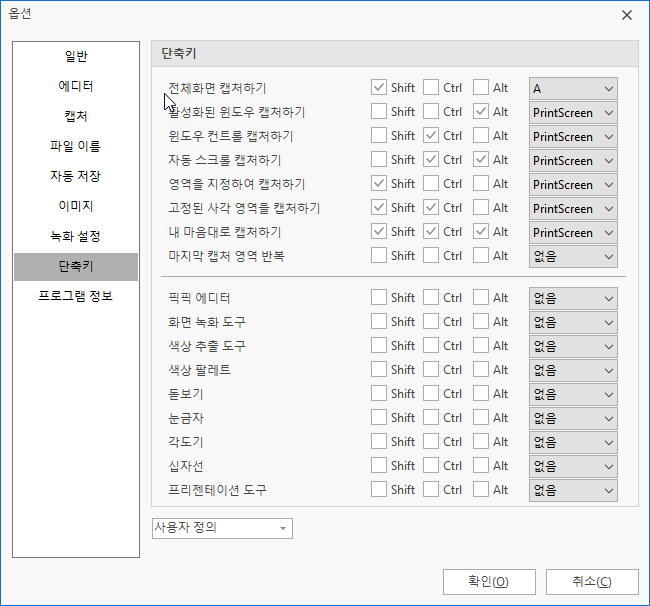Viewport: 650px width, 606px height.
Task: Open key dropdown for 눈금자
Action: [x=573, y=419]
